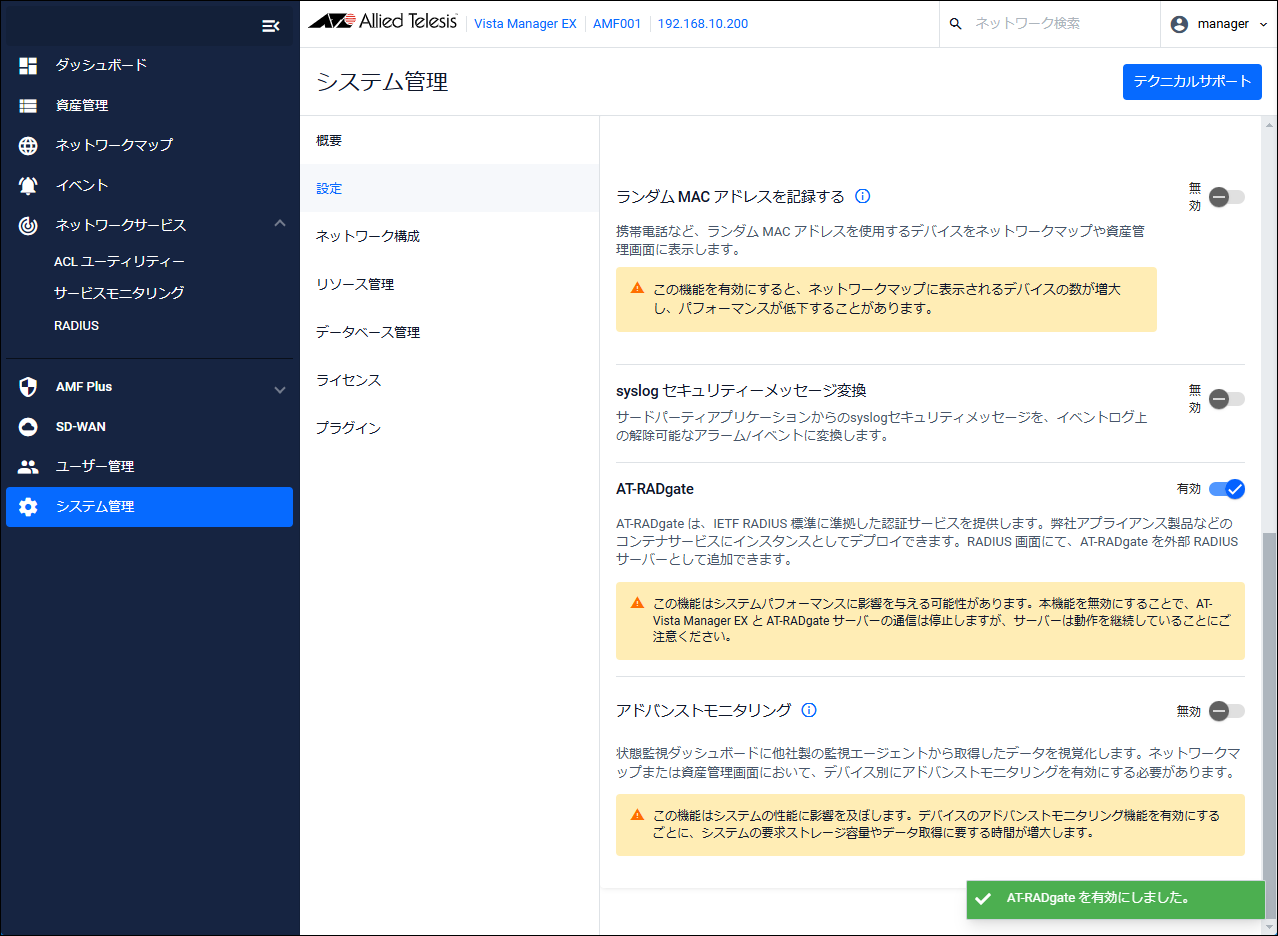This screenshot has height=936, width=1278.
Task: Open the リソース管理 tab
Action: point(449,284)
